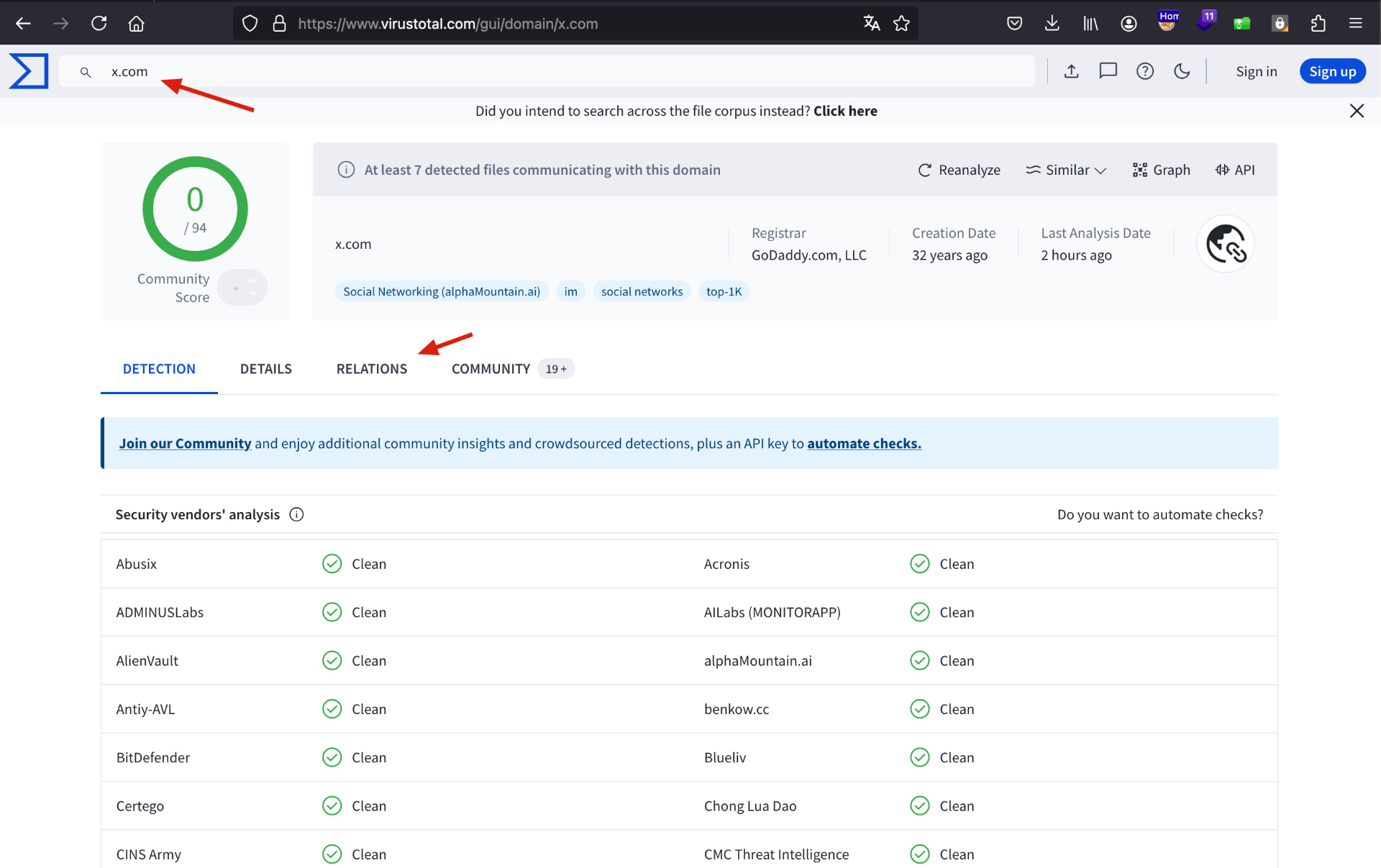Screen dimensions: 1381x868
Task: Click the Chong Lua Dao vendor name
Action: coord(750,806)
